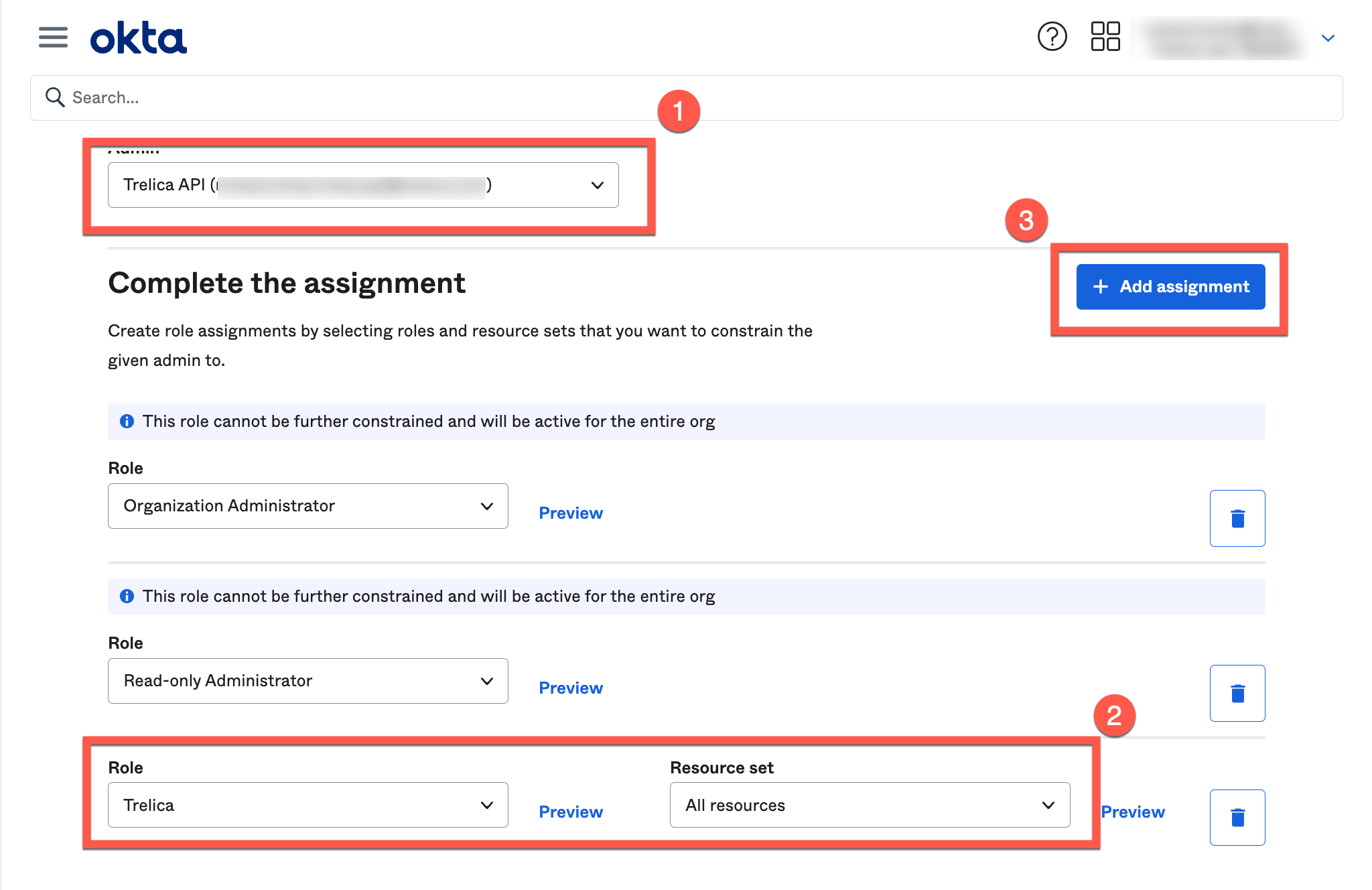Open the Organization Administrator role dropdown
This screenshot has width=1372, height=890.
[307, 506]
